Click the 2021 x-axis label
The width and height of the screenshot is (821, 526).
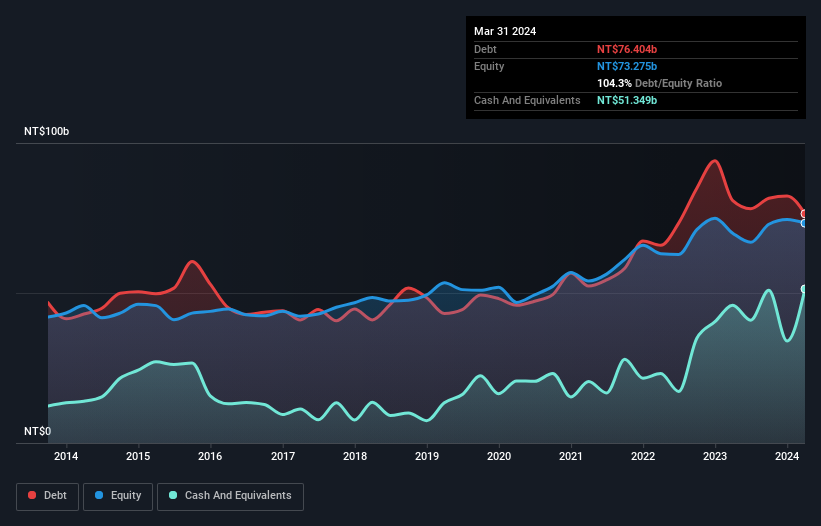point(571,456)
